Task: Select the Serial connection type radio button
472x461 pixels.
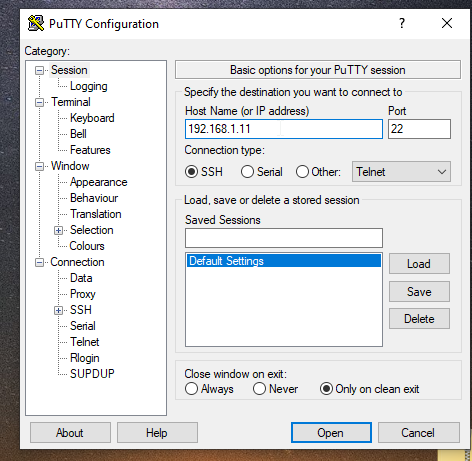Action: coord(247,172)
